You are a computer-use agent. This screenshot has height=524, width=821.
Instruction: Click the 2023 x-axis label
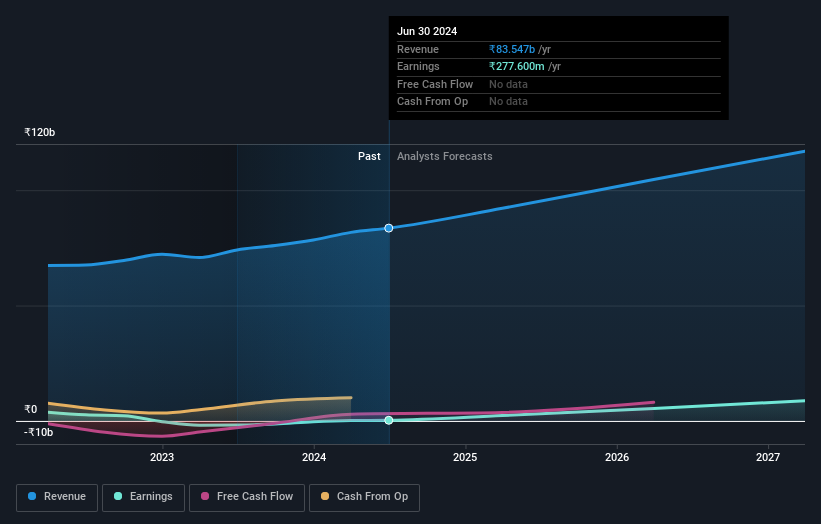(x=162, y=457)
